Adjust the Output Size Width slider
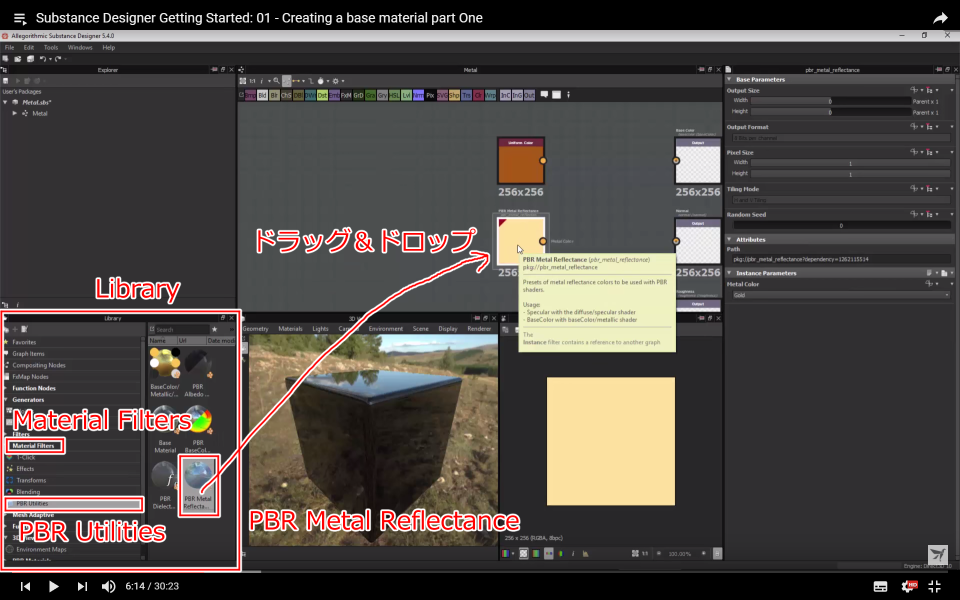This screenshot has width=960, height=600. tap(830, 101)
